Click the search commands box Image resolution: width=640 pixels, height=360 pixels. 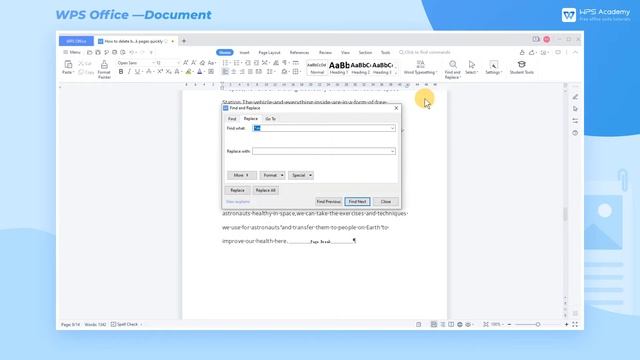click(424, 52)
